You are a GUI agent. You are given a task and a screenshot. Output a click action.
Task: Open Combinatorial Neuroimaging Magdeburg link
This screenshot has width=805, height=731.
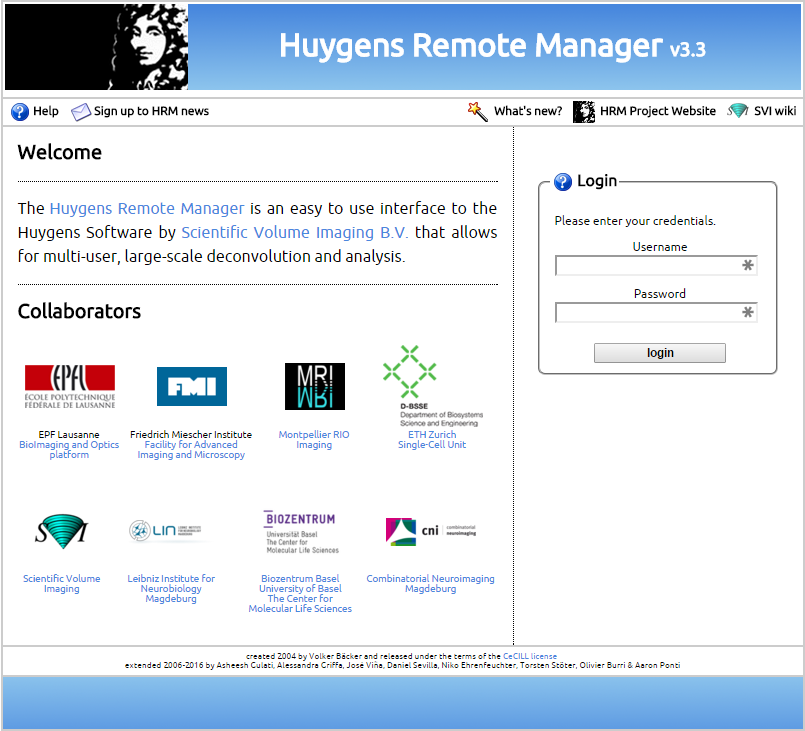431,584
